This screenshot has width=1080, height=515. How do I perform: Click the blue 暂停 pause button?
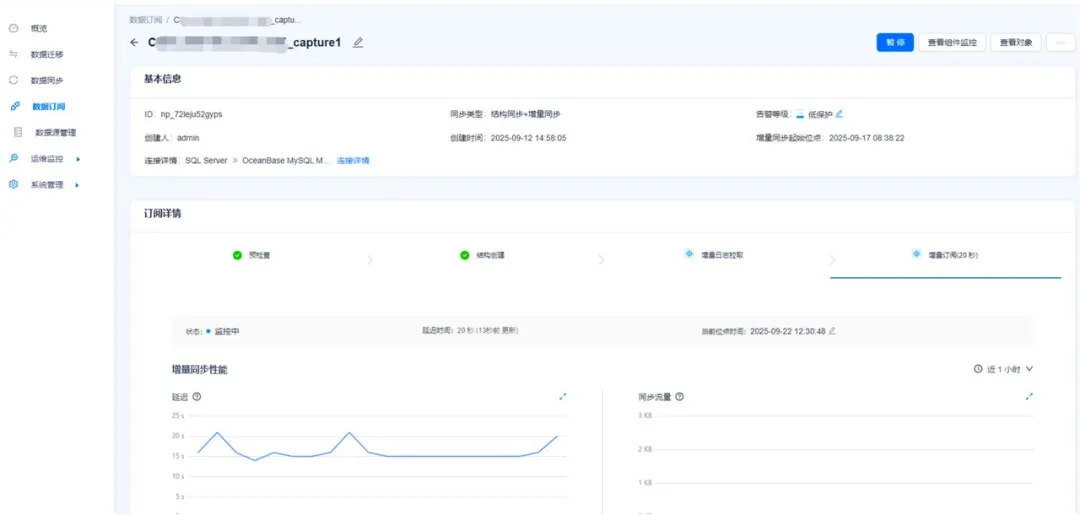tap(895, 43)
